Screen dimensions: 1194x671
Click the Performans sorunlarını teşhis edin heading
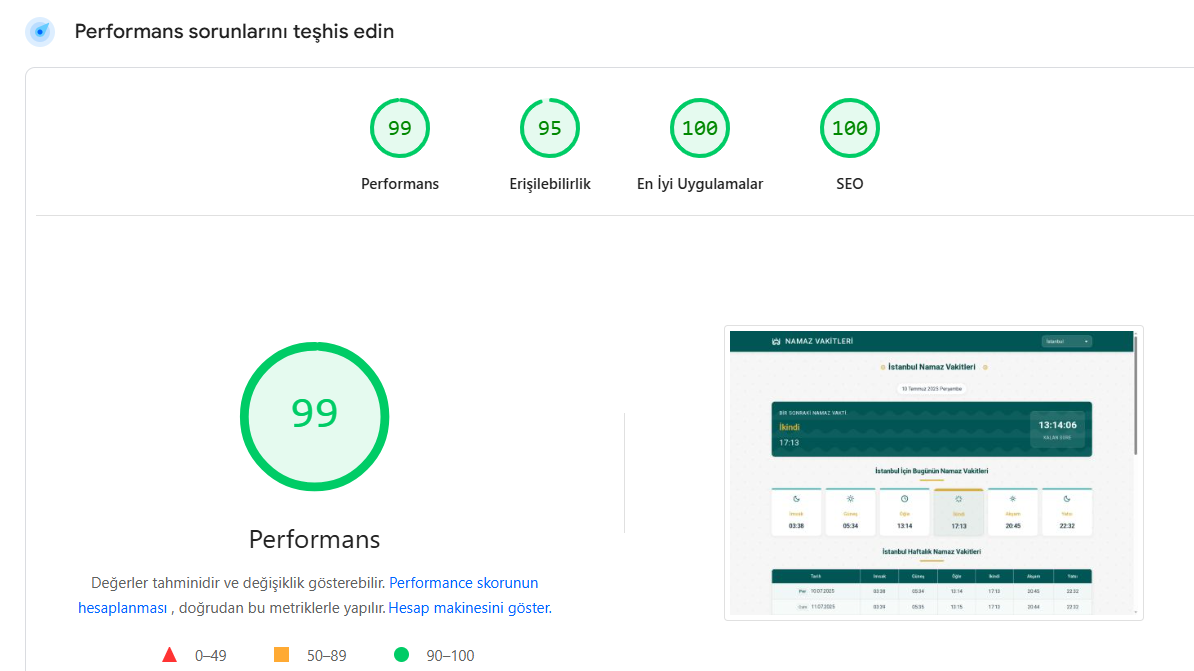click(234, 32)
